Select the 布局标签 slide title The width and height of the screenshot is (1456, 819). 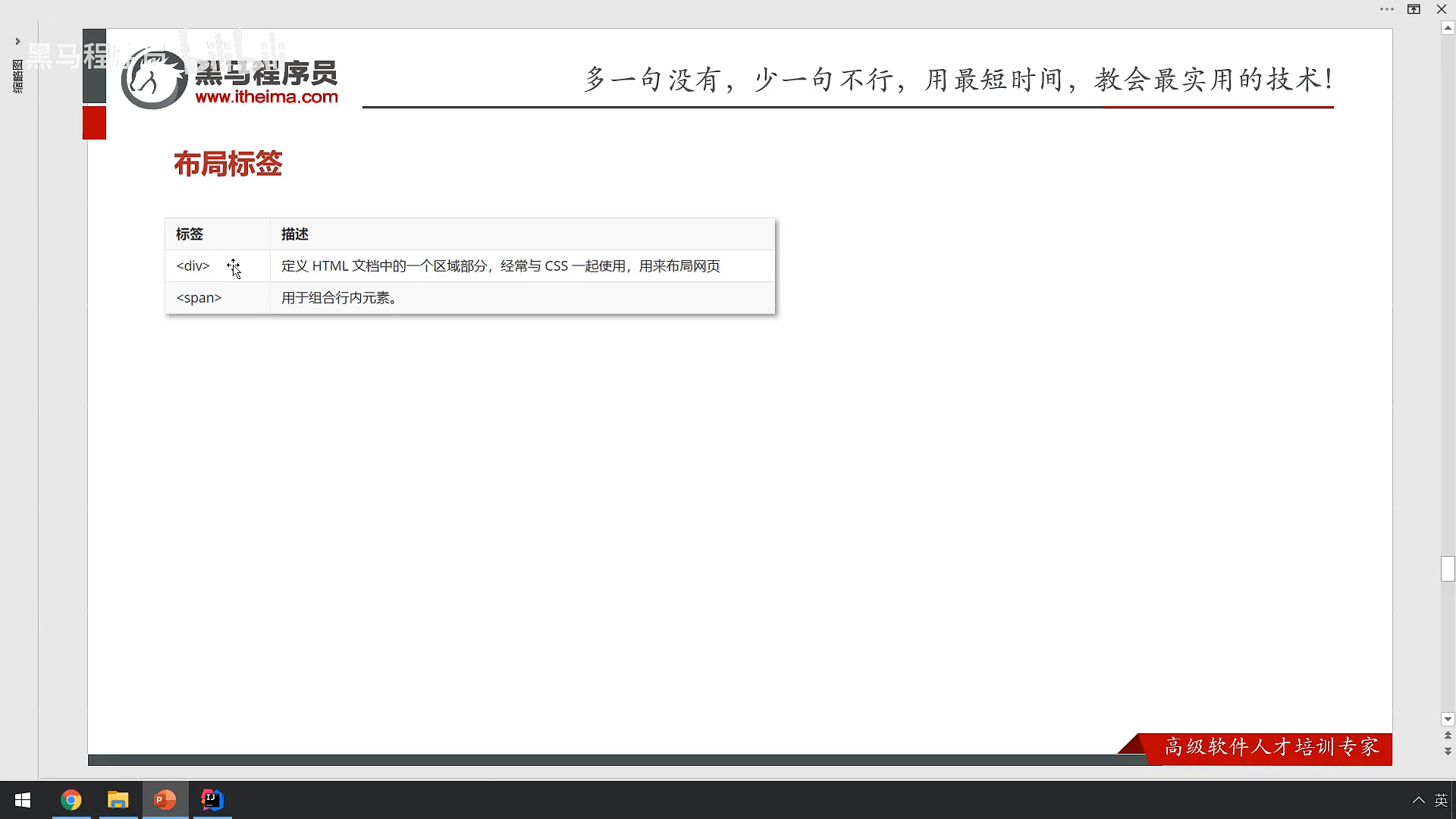tap(227, 164)
